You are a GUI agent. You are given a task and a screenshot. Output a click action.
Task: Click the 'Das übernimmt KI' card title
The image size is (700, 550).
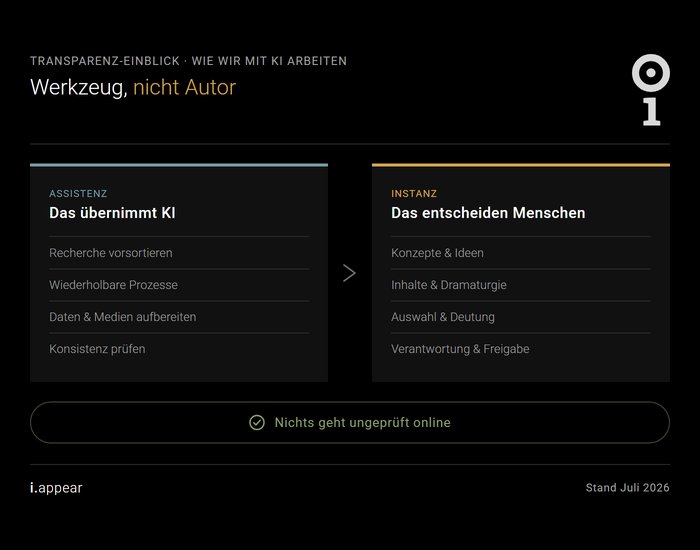112,213
